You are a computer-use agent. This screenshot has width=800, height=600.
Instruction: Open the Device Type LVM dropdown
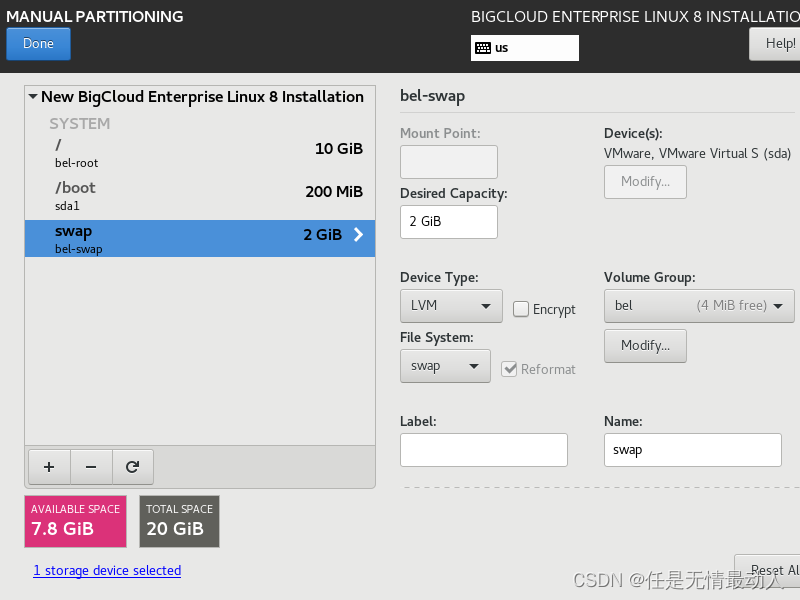click(451, 306)
